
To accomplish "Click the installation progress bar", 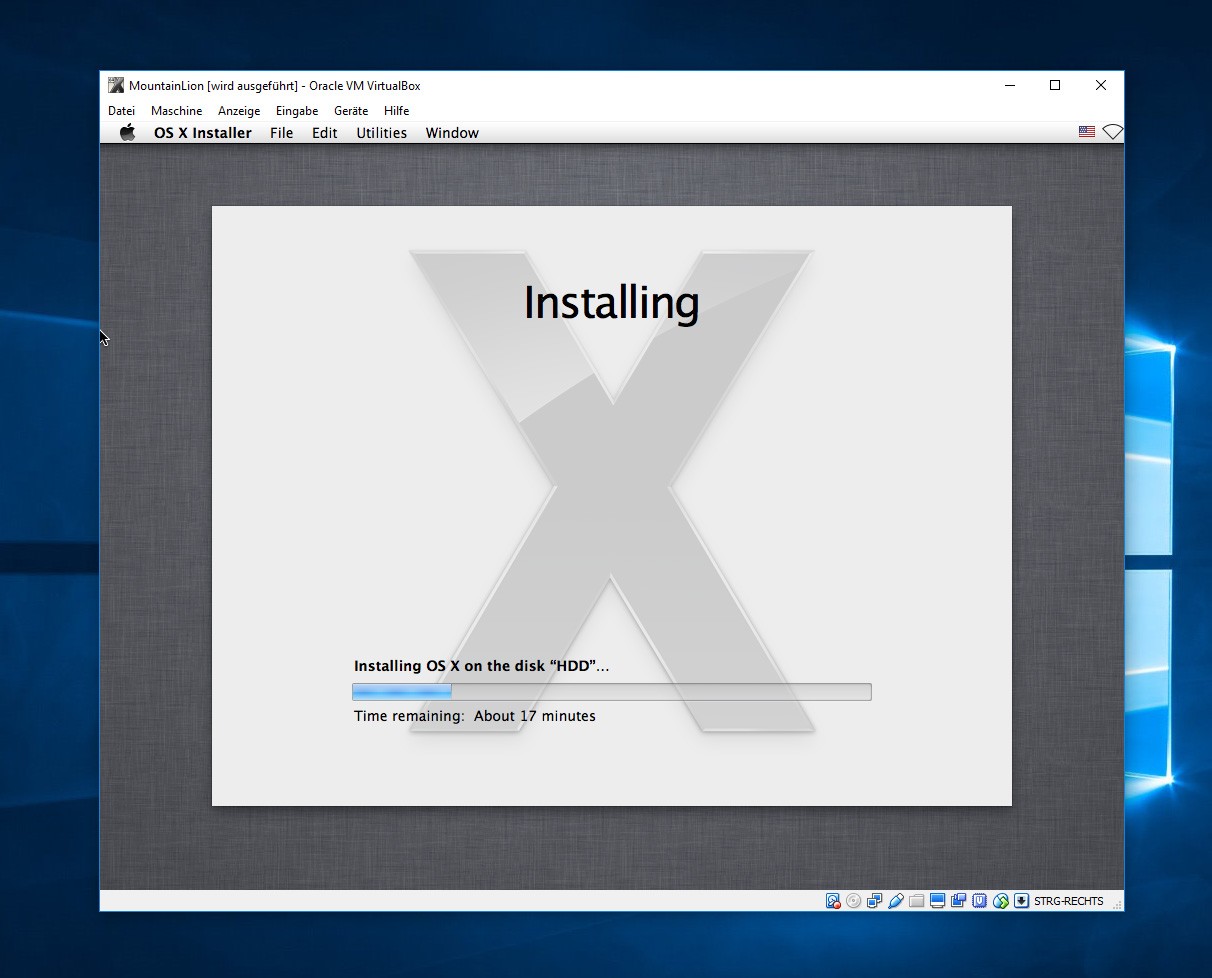I will pos(612,692).
